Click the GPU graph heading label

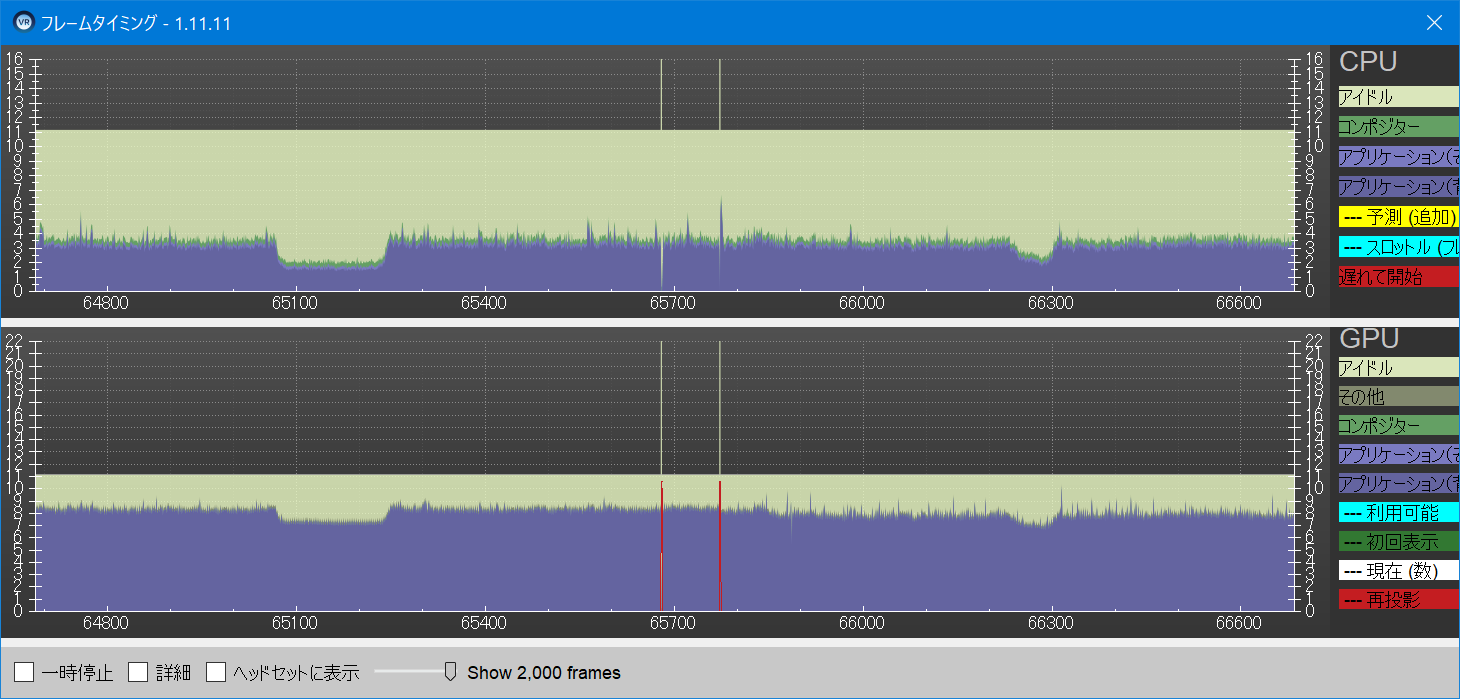pos(1368,339)
